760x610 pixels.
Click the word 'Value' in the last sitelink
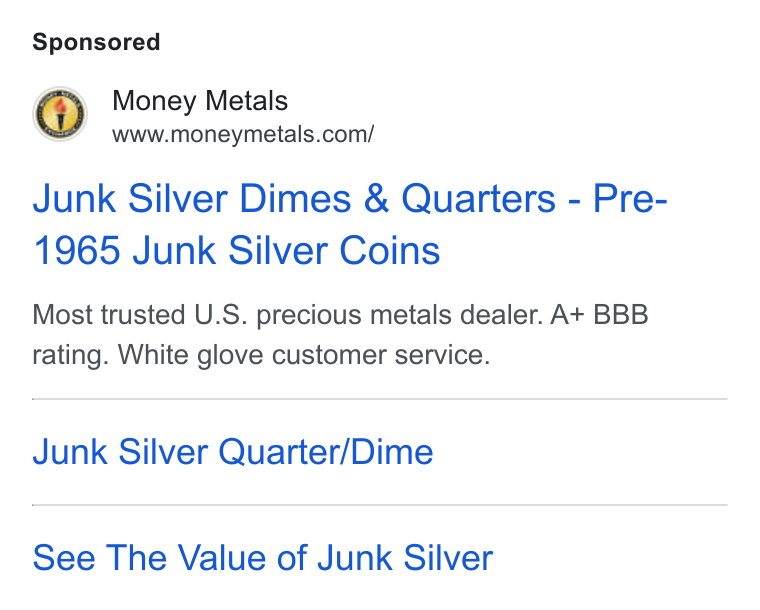(x=222, y=558)
